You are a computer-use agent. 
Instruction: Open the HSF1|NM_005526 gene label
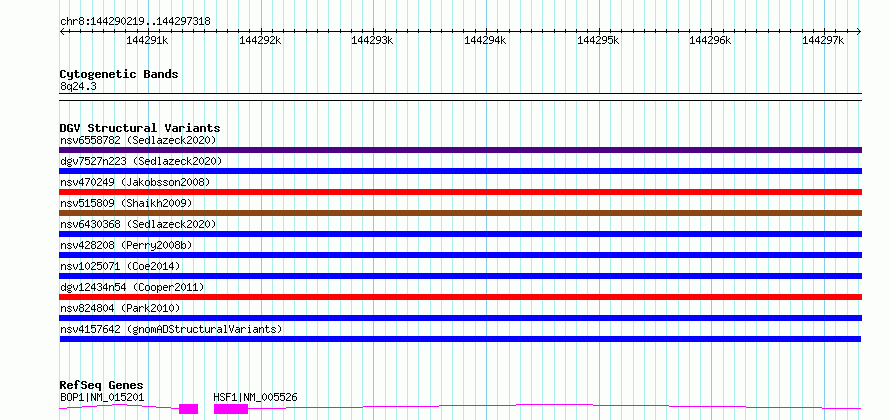pos(255,397)
